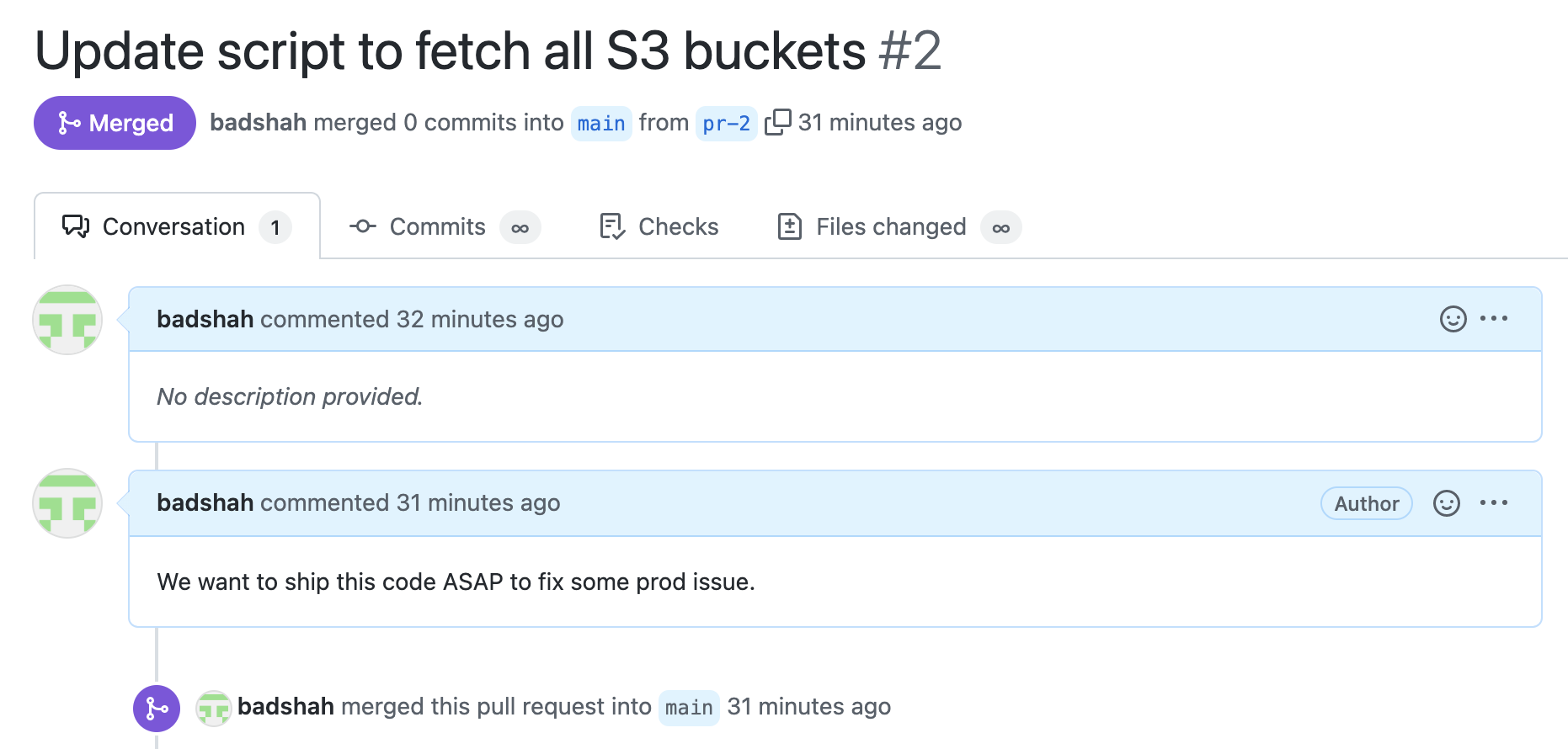Click main branch in merge event line
Screen dimensions: 1568x749
coord(689,708)
